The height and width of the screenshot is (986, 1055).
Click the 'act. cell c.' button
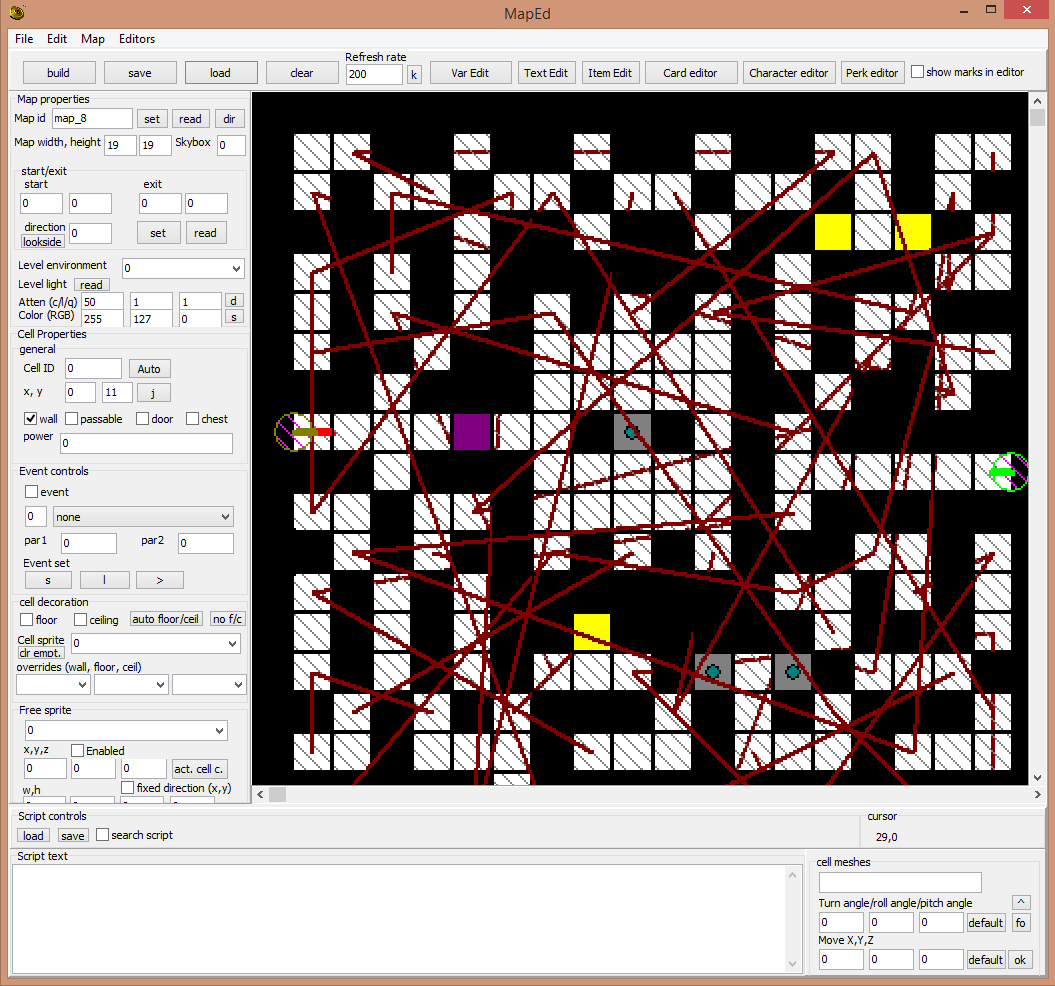pyautogui.click(x=198, y=769)
